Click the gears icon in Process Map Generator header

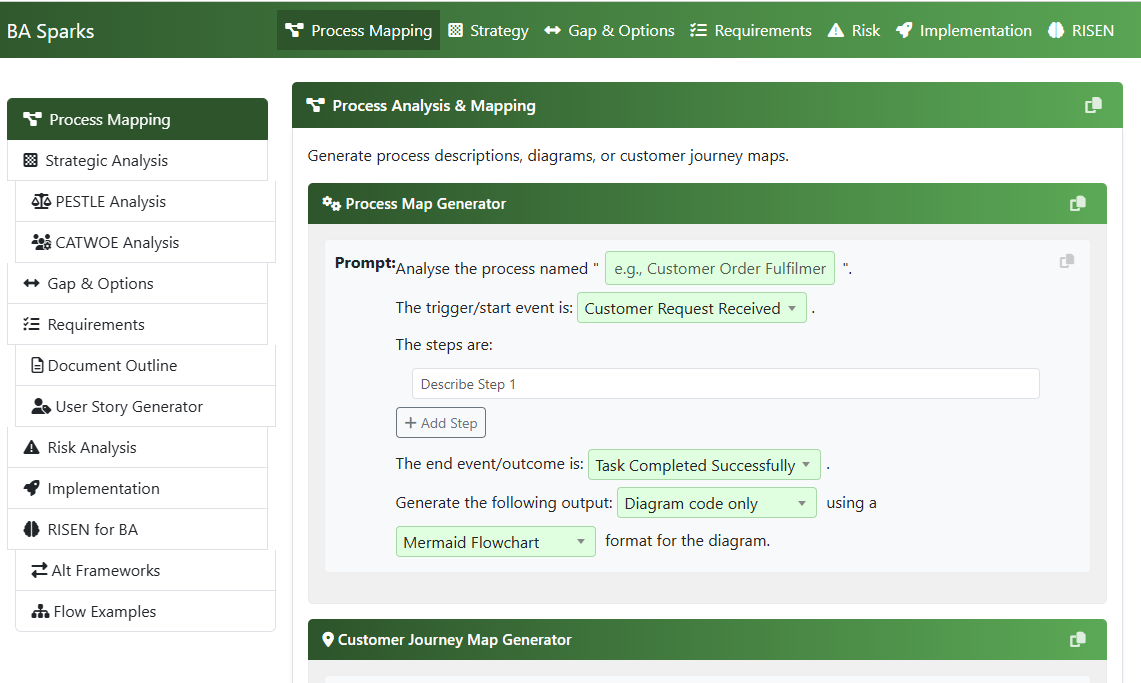click(x=331, y=204)
